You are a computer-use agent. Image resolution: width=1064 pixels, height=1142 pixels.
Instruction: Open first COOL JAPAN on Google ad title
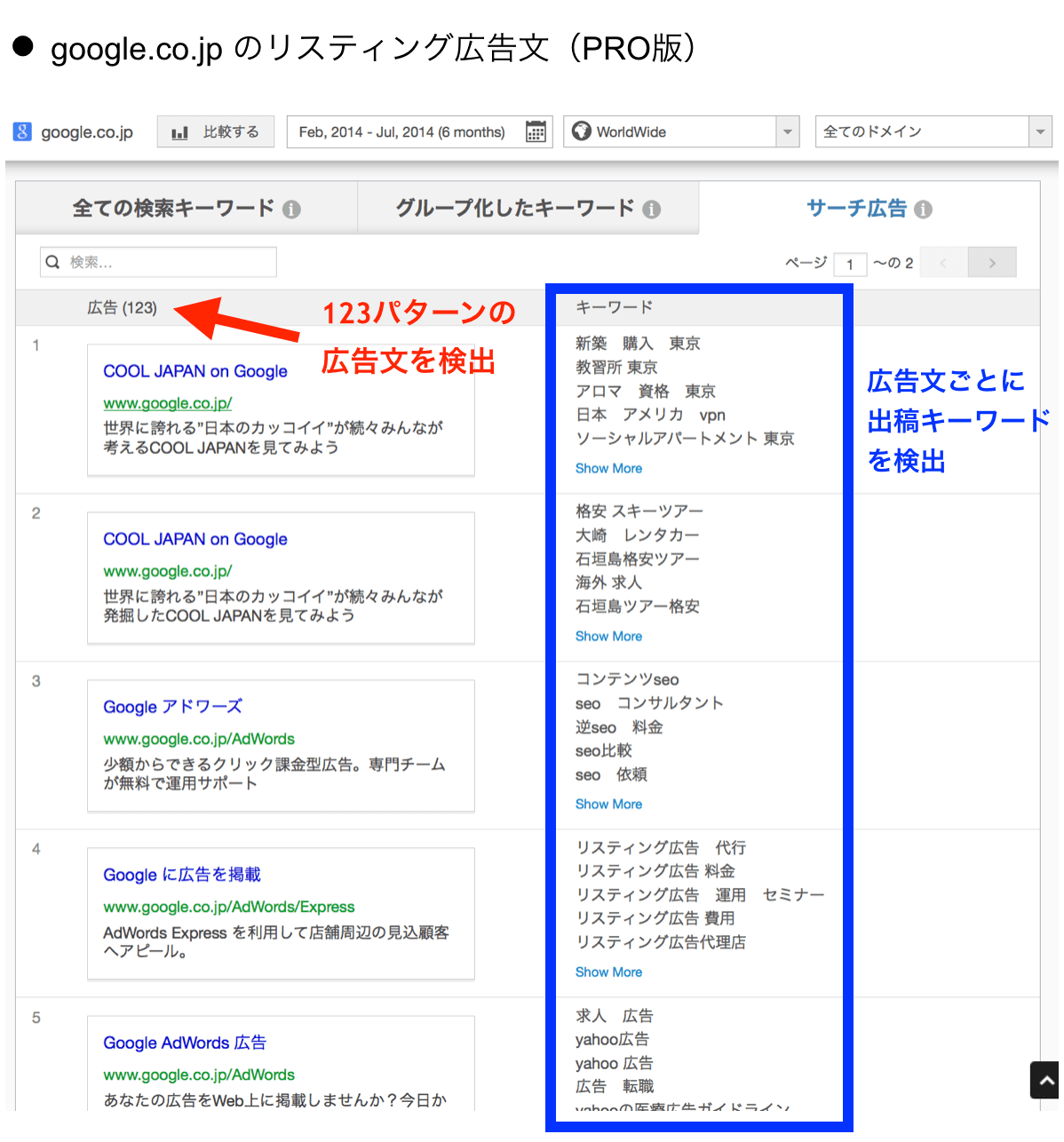pos(195,371)
